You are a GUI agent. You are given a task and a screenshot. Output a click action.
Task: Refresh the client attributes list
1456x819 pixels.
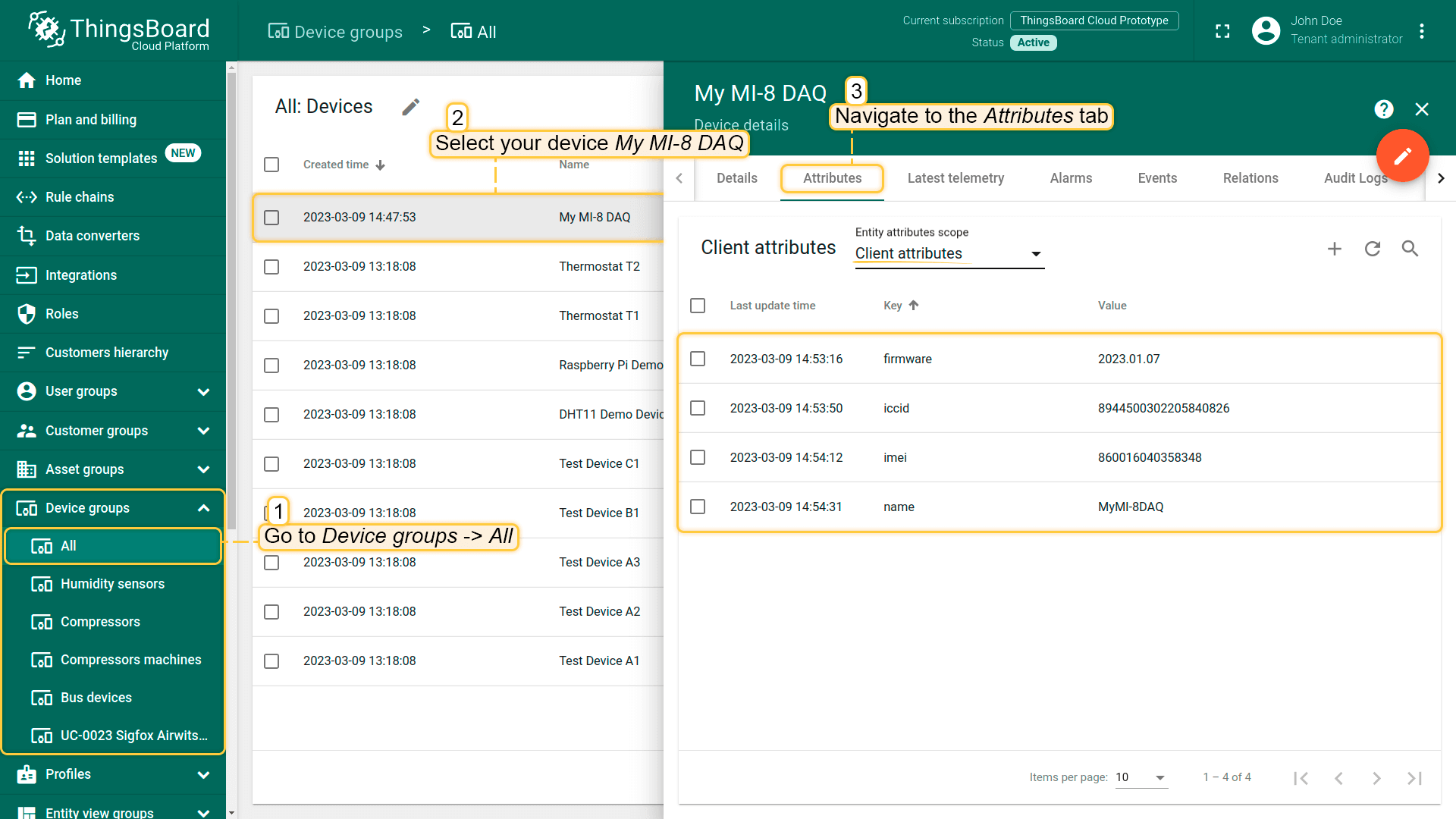click(1373, 249)
